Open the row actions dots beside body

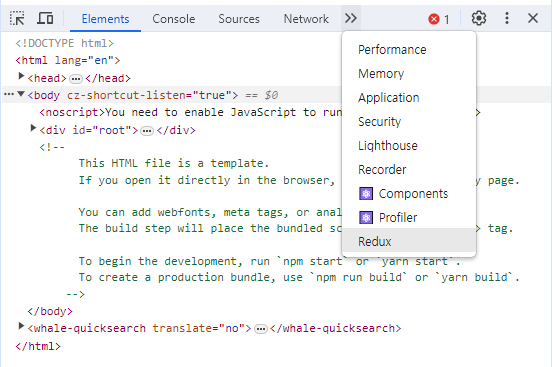[x=9, y=94]
